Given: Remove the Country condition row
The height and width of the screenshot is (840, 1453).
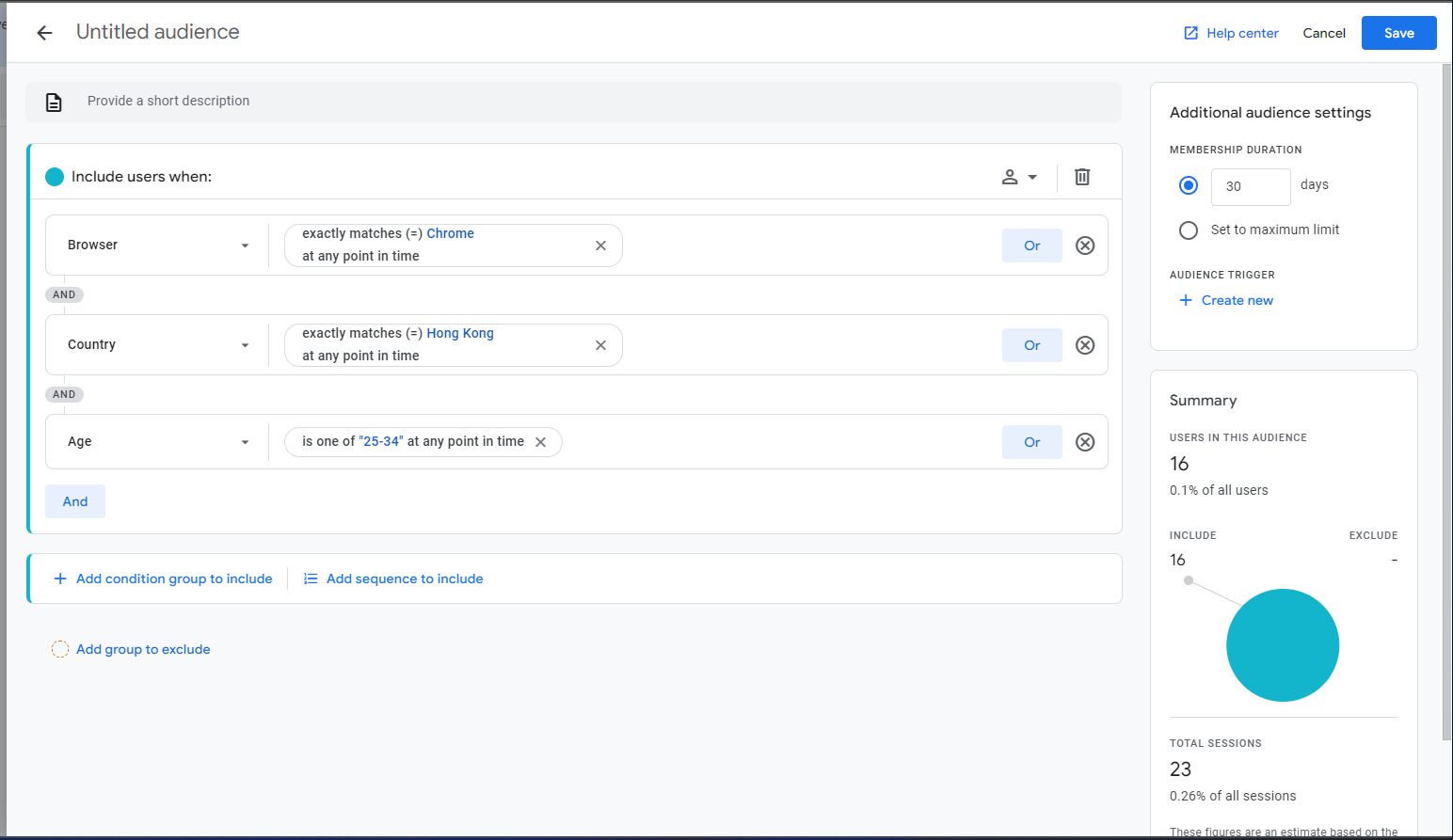Looking at the screenshot, I should click(1085, 345).
